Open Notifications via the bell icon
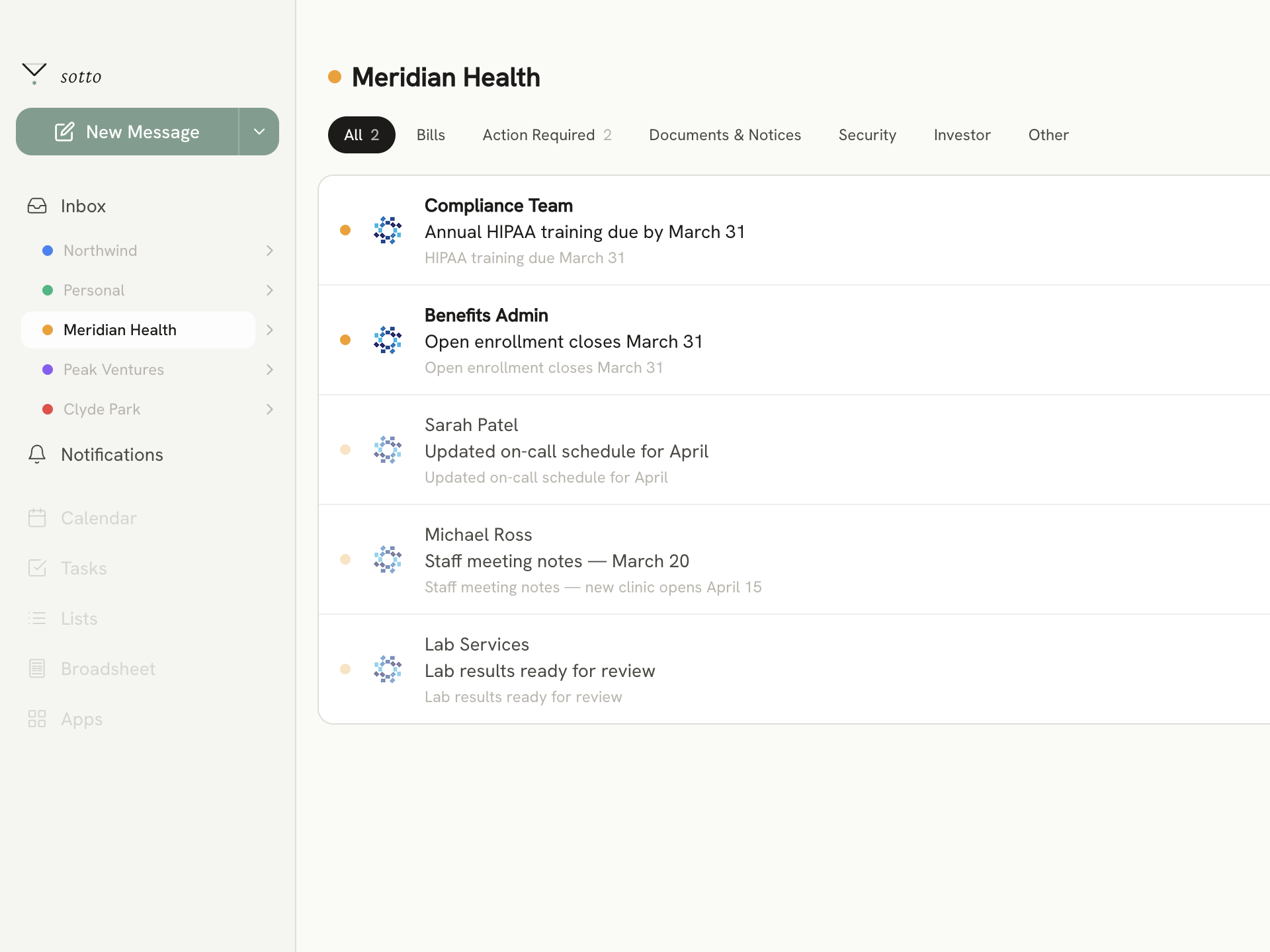 [37, 454]
